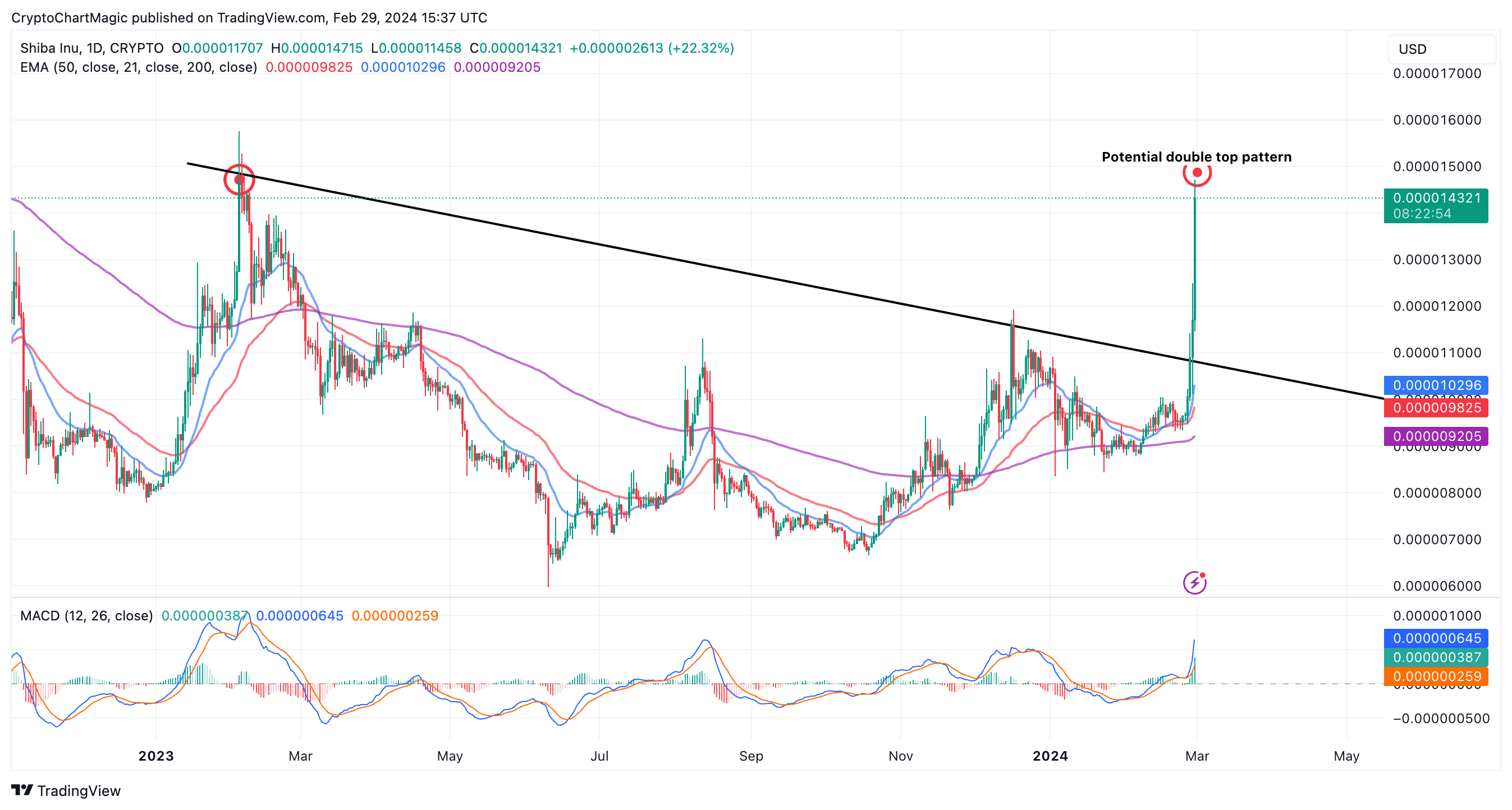Click the red EMA value 0.000009825 in legend

(309, 67)
